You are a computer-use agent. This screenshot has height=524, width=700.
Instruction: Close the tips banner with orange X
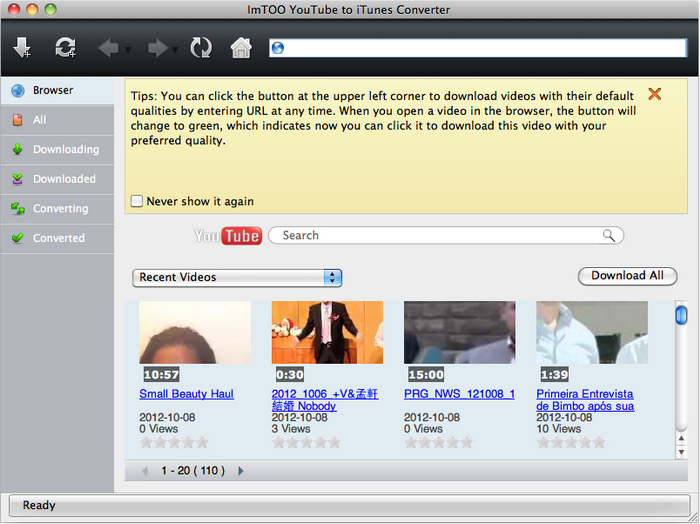tap(654, 94)
